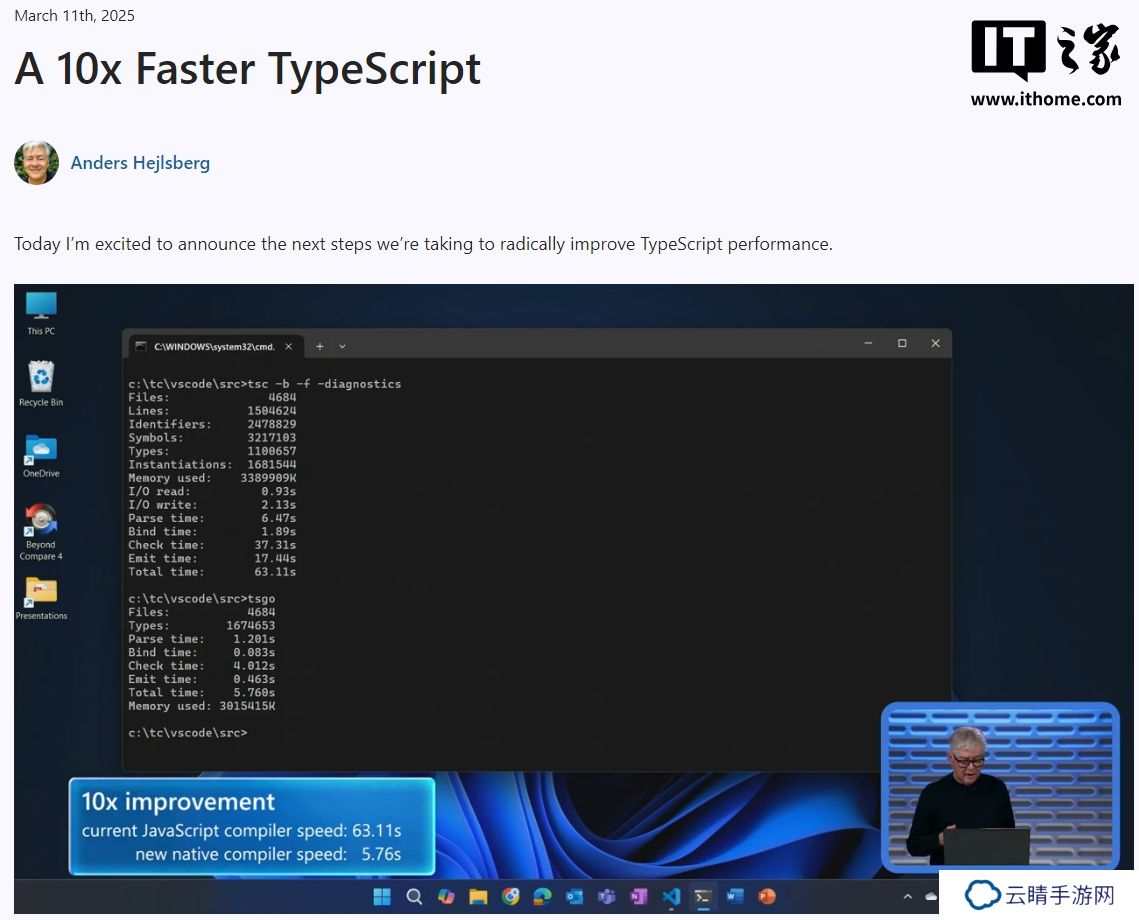1139x920 pixels.
Task: Maximize the terminal window
Action: [x=902, y=343]
